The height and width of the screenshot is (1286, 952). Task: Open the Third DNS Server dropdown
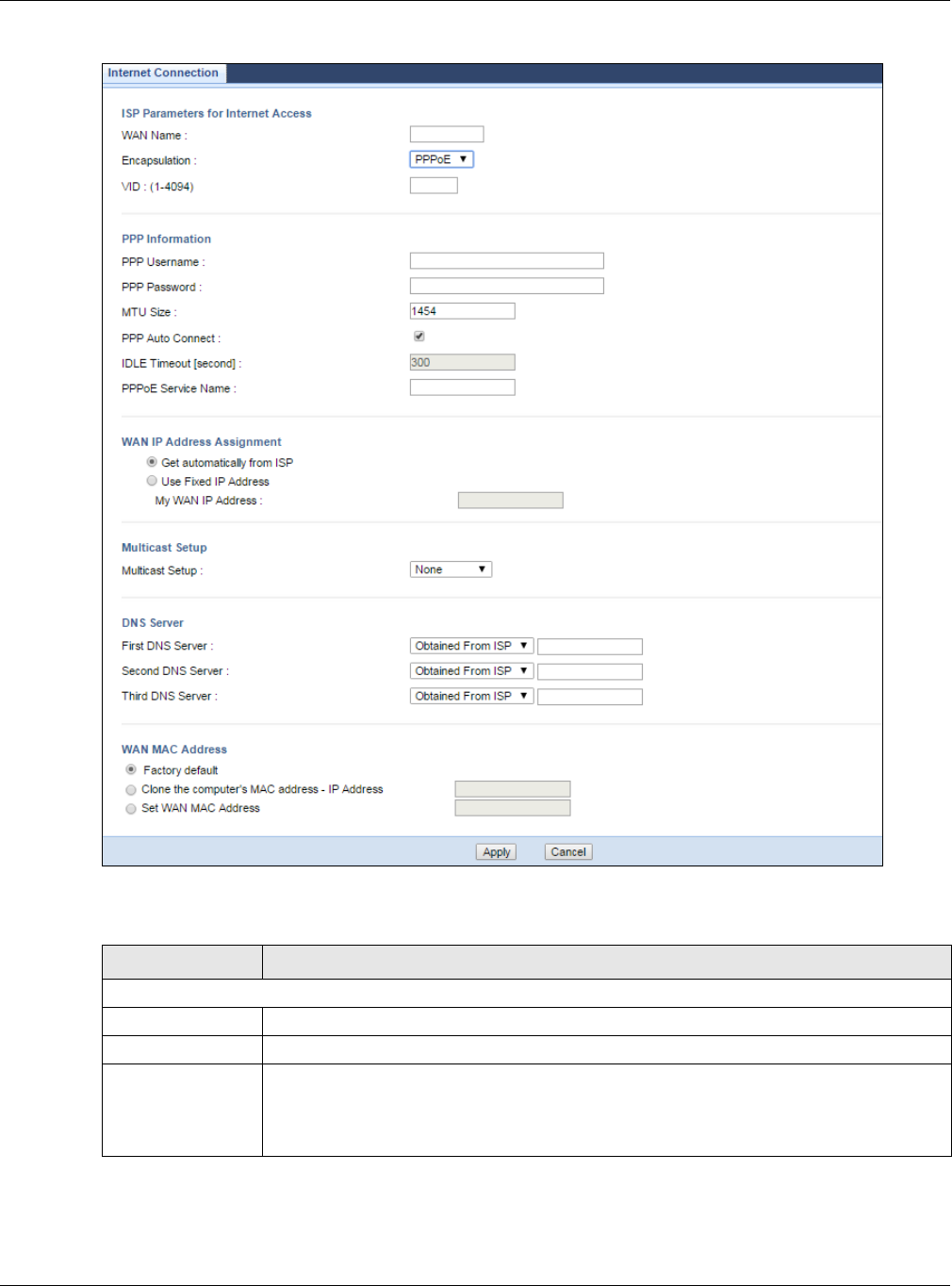pyautogui.click(x=472, y=696)
